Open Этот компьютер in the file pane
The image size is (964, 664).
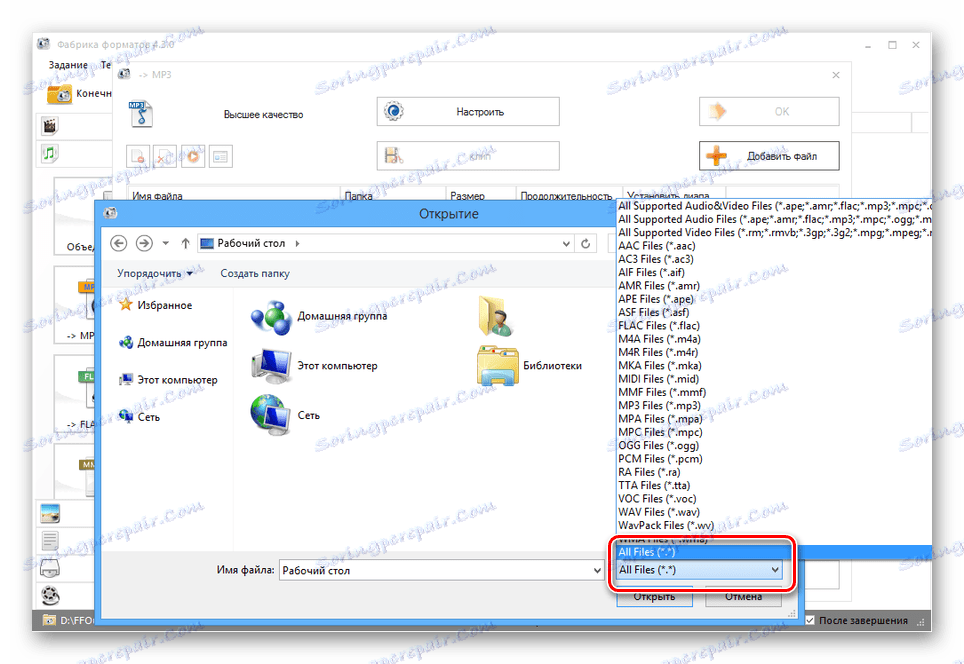tap(314, 366)
